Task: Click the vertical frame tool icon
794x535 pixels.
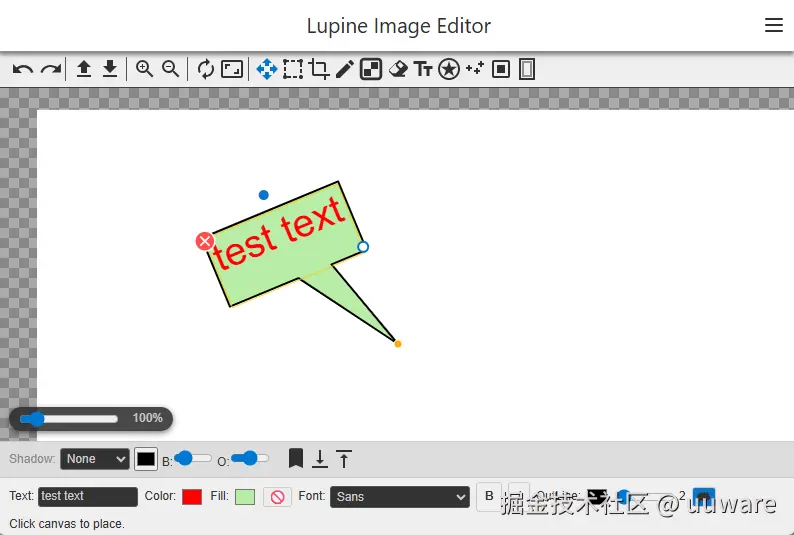Action: pos(527,69)
